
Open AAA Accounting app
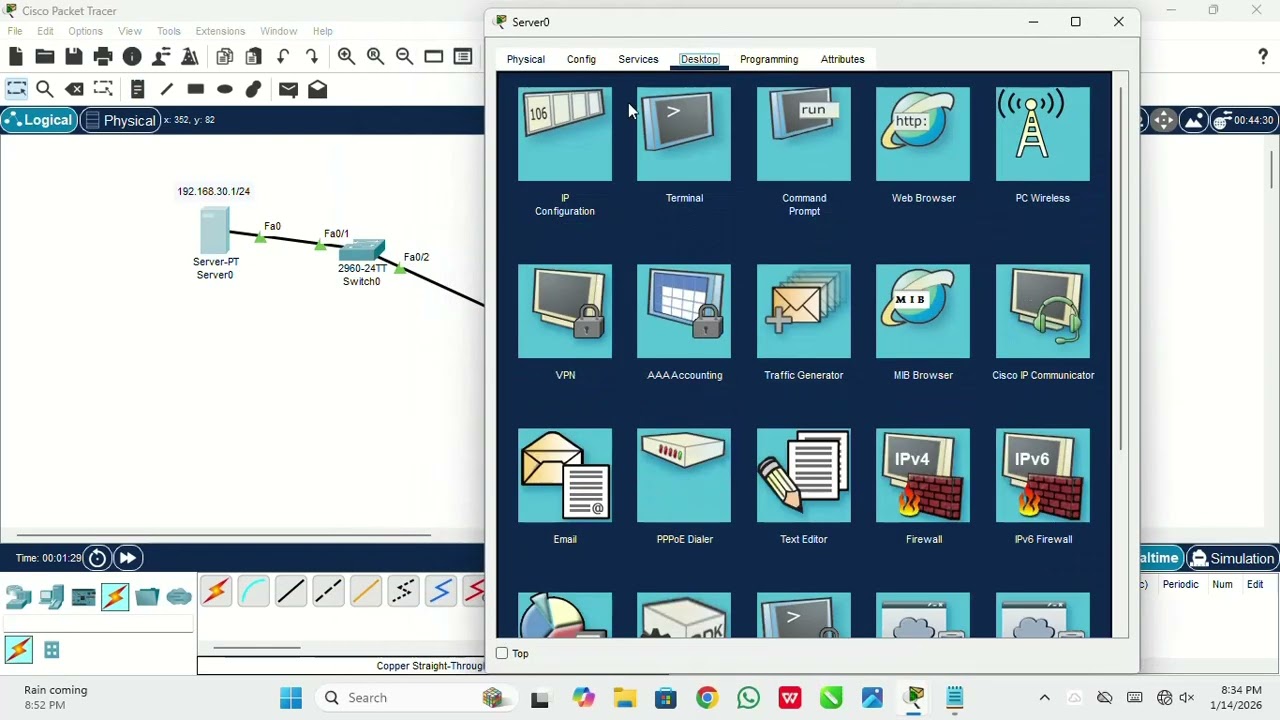click(x=684, y=311)
